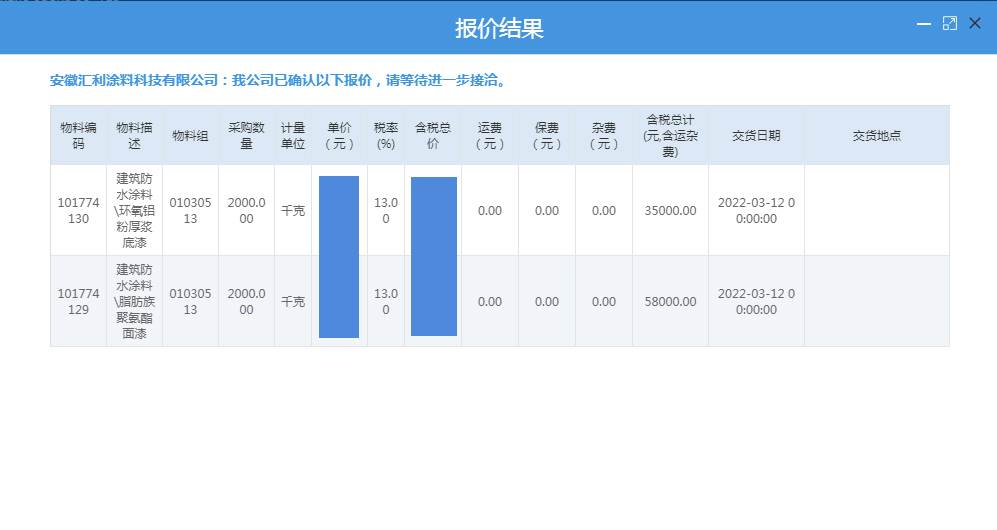Select the 交货日期 column header
The height and width of the screenshot is (530, 997).
[x=756, y=135]
